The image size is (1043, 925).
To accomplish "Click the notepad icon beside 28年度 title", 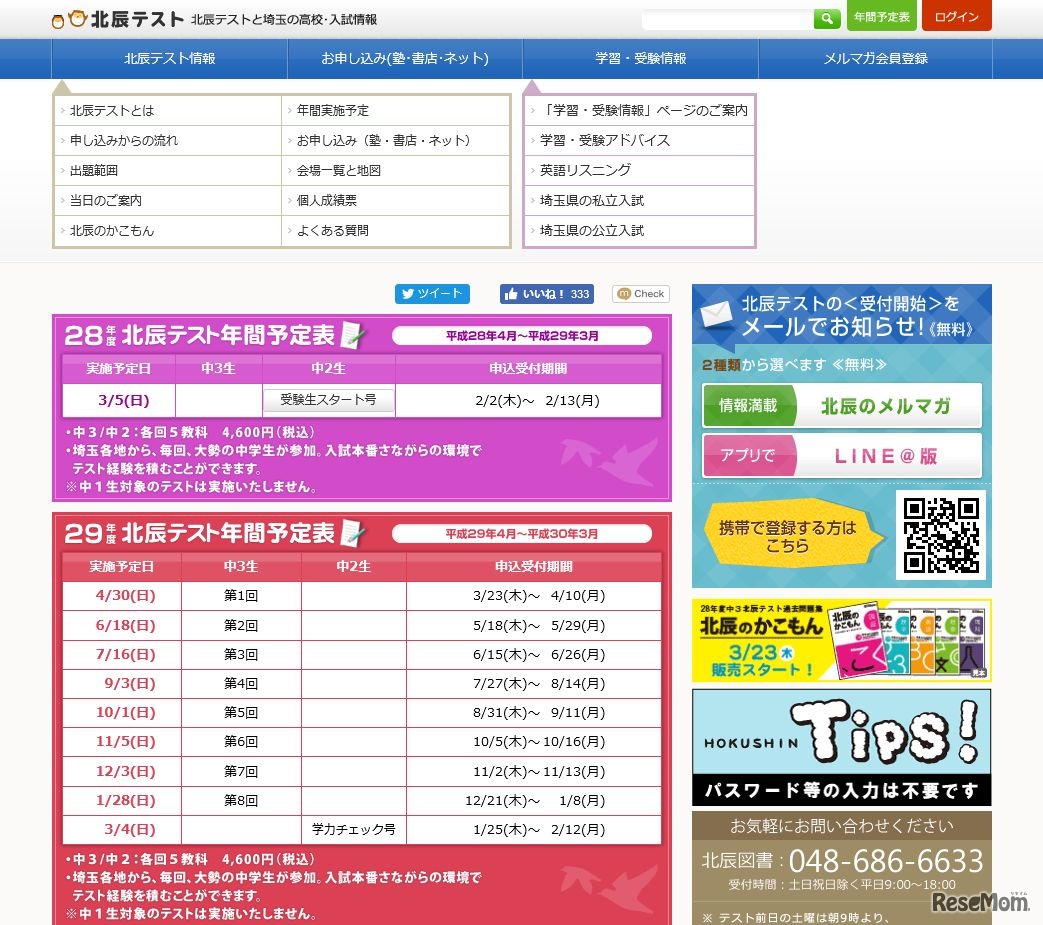I will click(x=353, y=335).
